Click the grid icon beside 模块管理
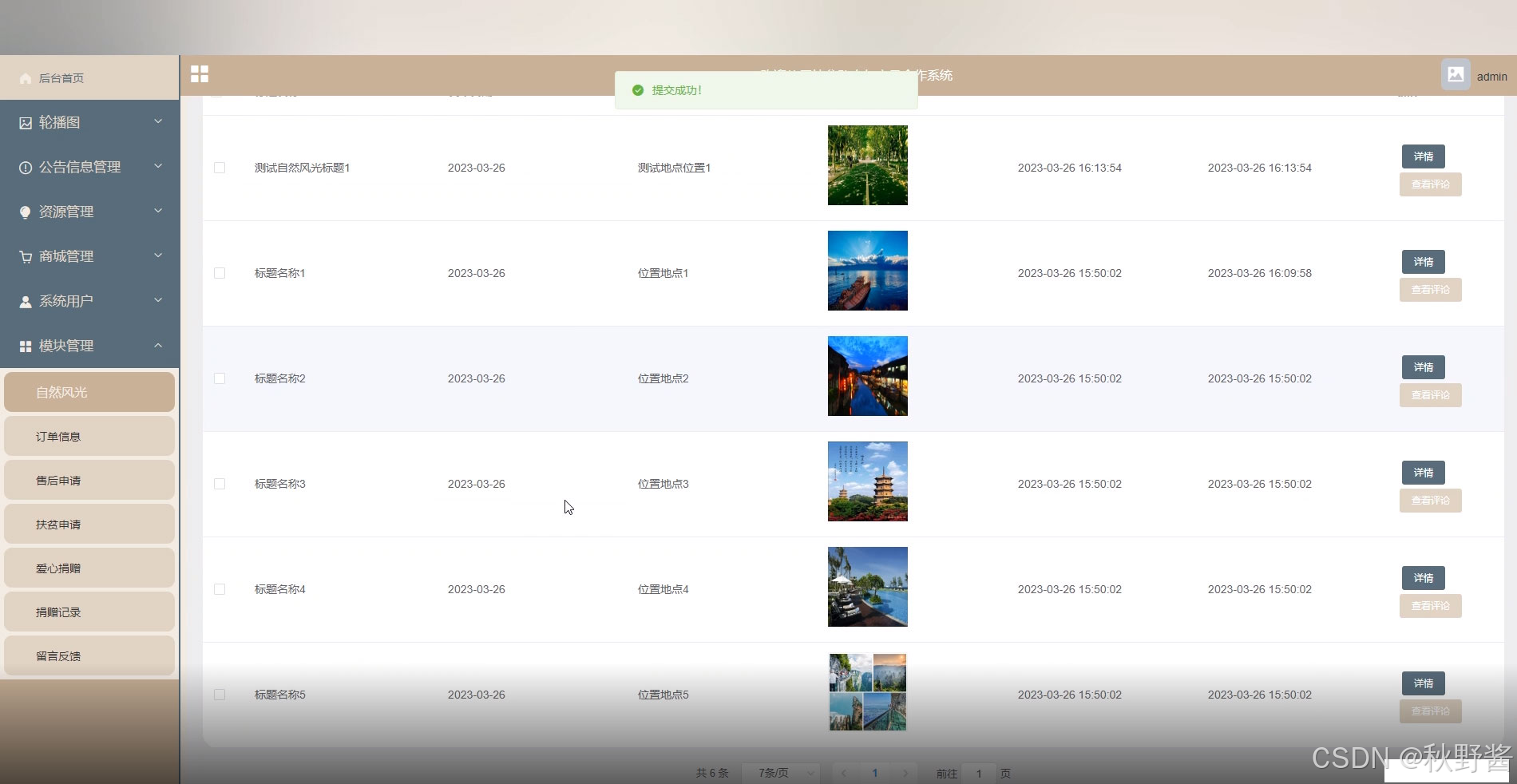The width and height of the screenshot is (1517, 784). 26,346
